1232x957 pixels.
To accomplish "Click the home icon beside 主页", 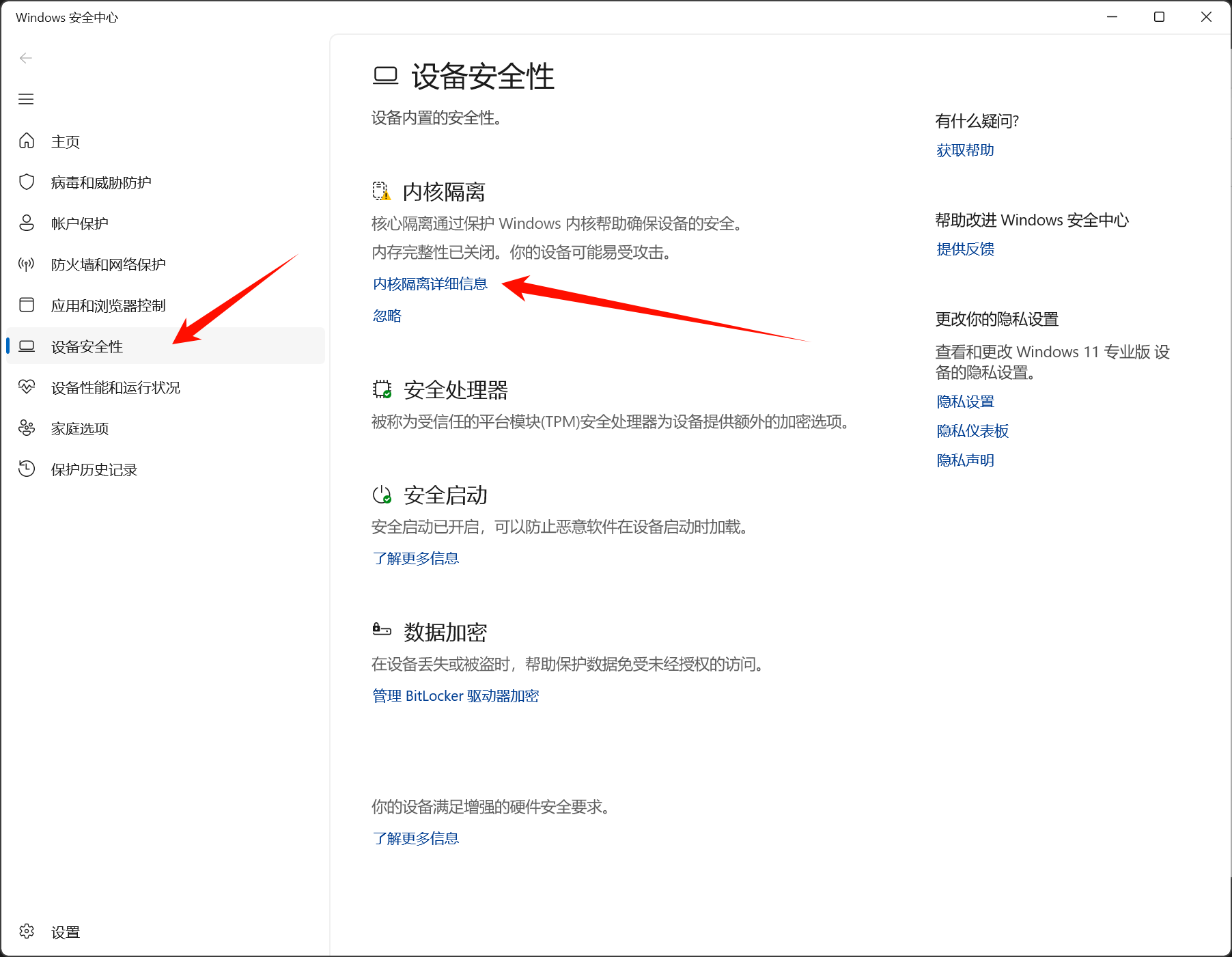I will click(27, 141).
